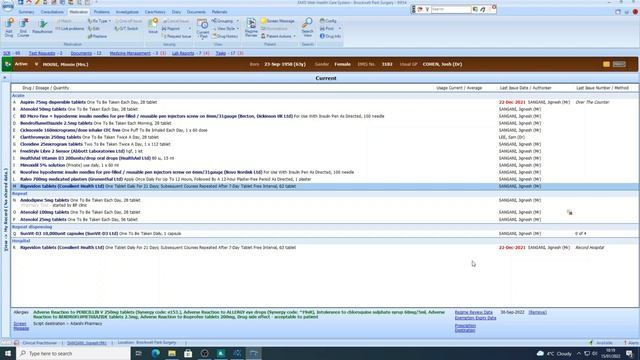
Task: Select the Amlodipine 5mg tablets repeat row
Action: [325, 202]
